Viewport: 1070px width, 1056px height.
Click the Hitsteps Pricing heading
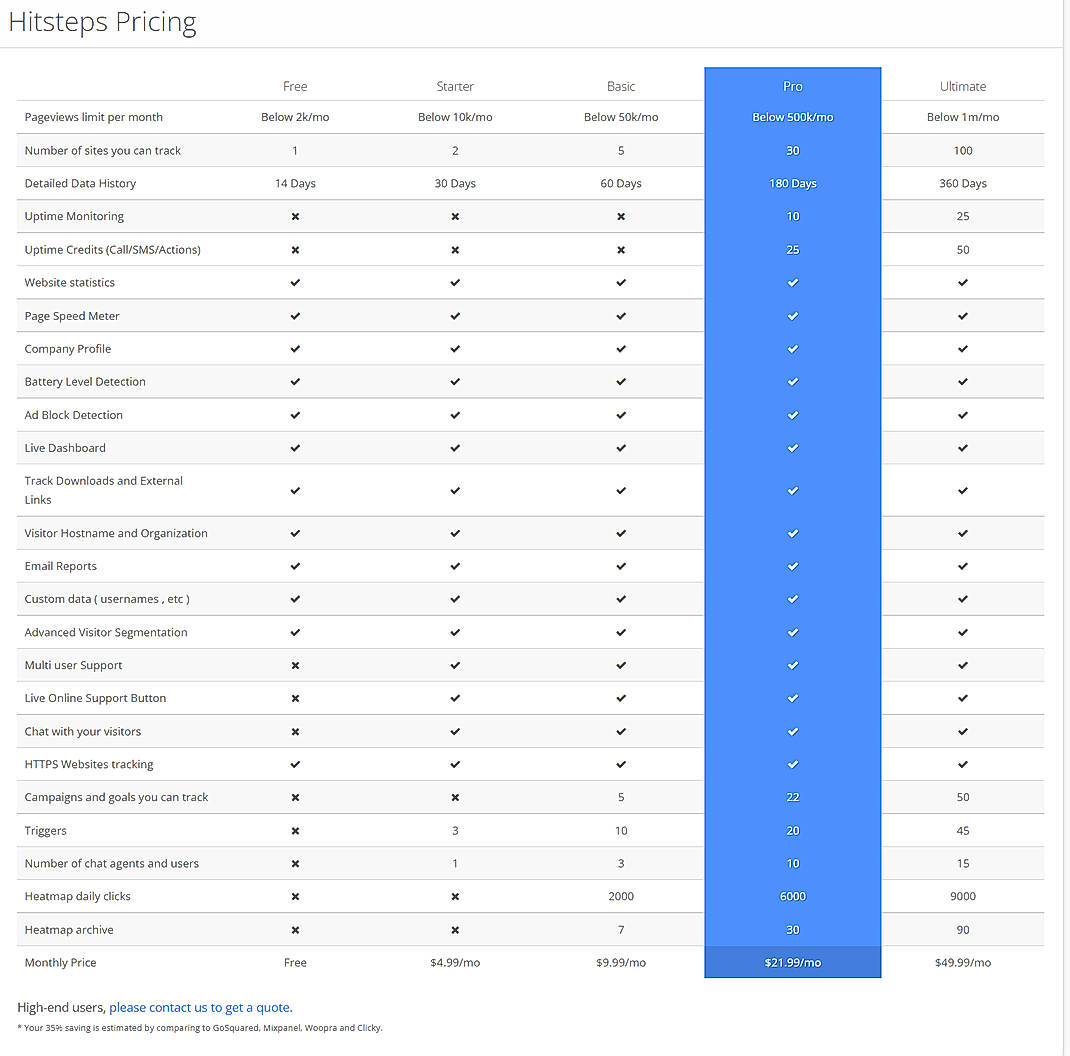[x=102, y=22]
